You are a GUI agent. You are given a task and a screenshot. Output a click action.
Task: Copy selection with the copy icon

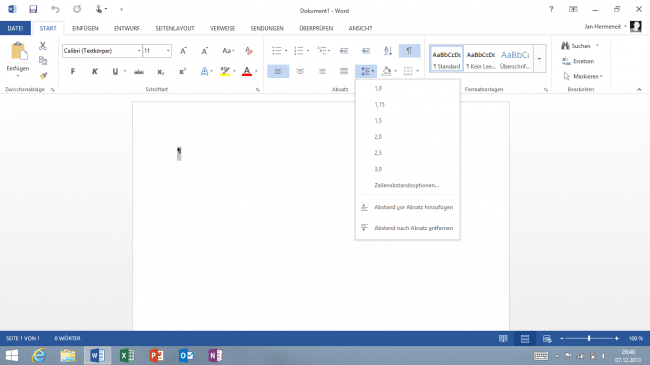(x=43, y=61)
